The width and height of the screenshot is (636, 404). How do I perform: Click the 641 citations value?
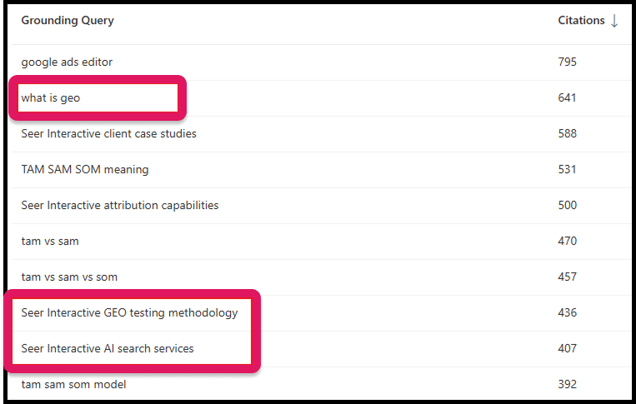(x=567, y=98)
